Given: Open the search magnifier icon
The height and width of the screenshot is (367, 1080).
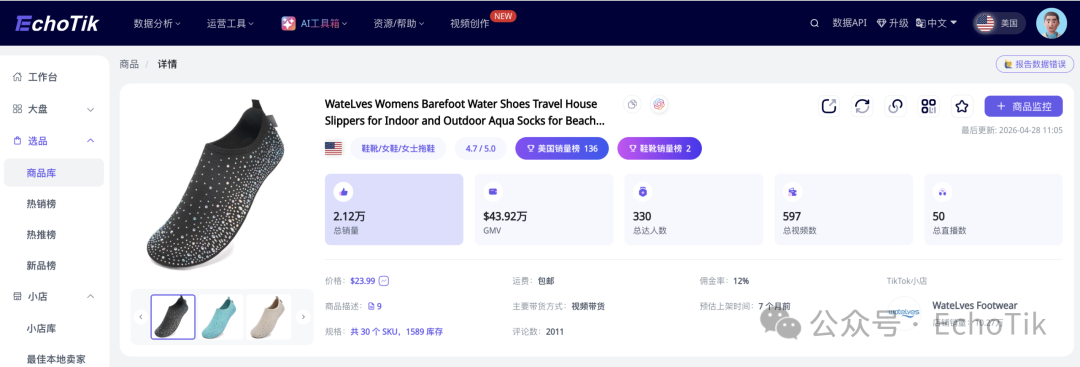Looking at the screenshot, I should coord(814,23).
